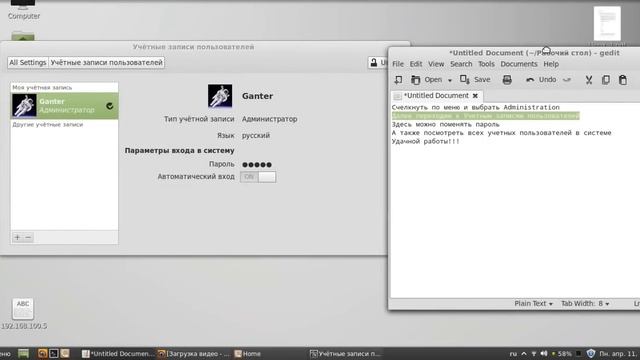Click the password dots field
This screenshot has height=360, width=640.
(257, 164)
